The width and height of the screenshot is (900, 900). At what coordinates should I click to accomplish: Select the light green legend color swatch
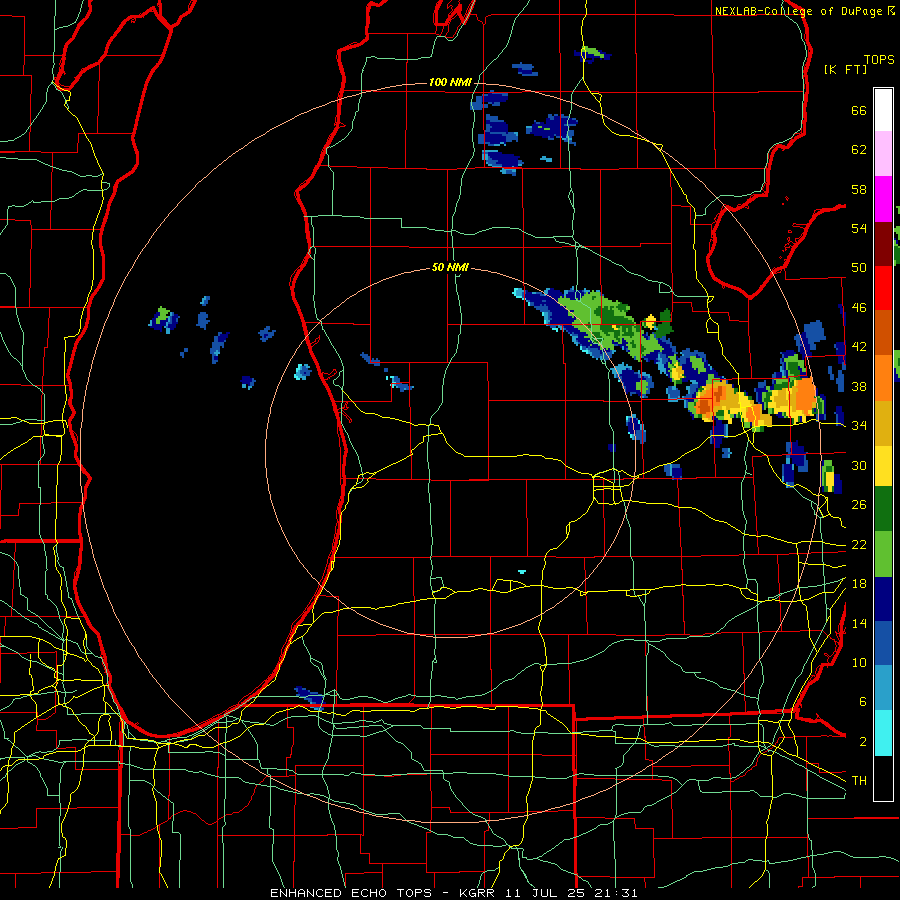[883, 554]
